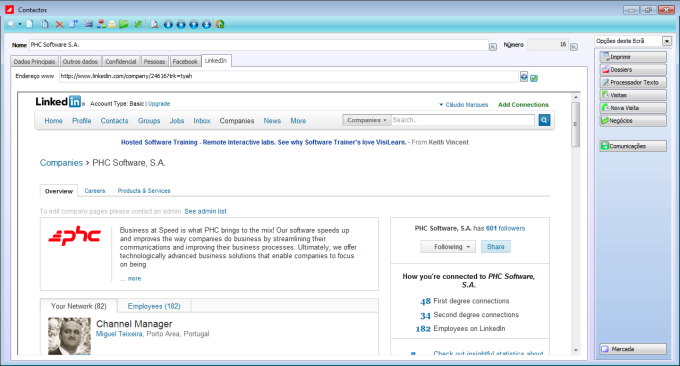
Task: Click the document preview magnifier icon
Action: pyautogui.click(x=154, y=24)
